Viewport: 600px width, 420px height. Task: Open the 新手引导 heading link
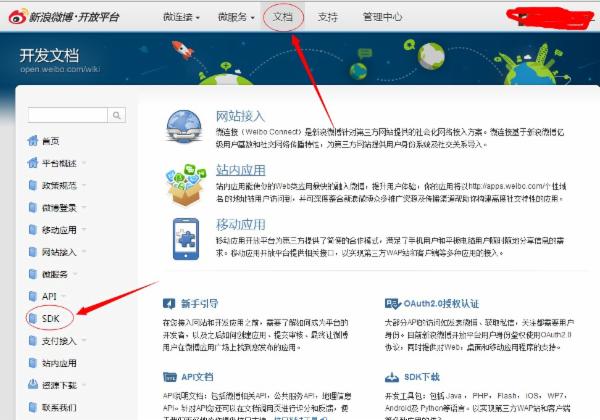click(199, 304)
